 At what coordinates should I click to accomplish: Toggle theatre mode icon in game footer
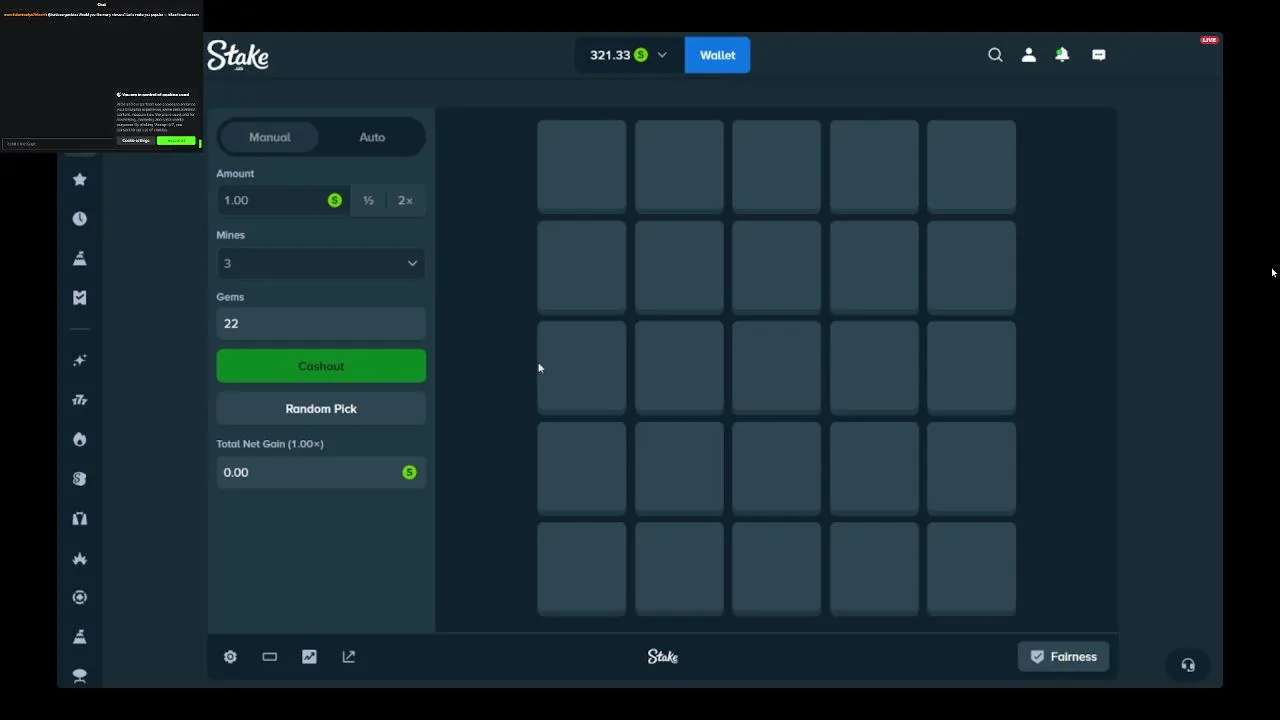click(270, 657)
